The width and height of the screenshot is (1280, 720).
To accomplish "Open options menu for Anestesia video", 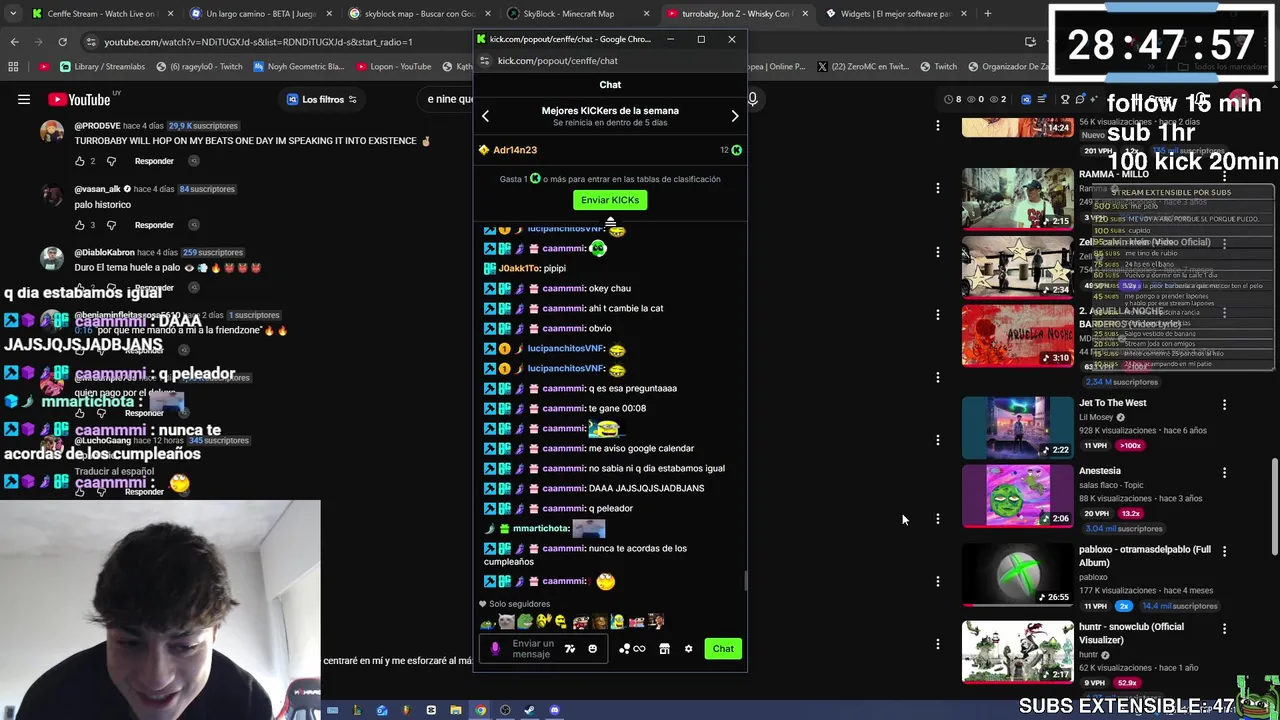I will (1224, 472).
